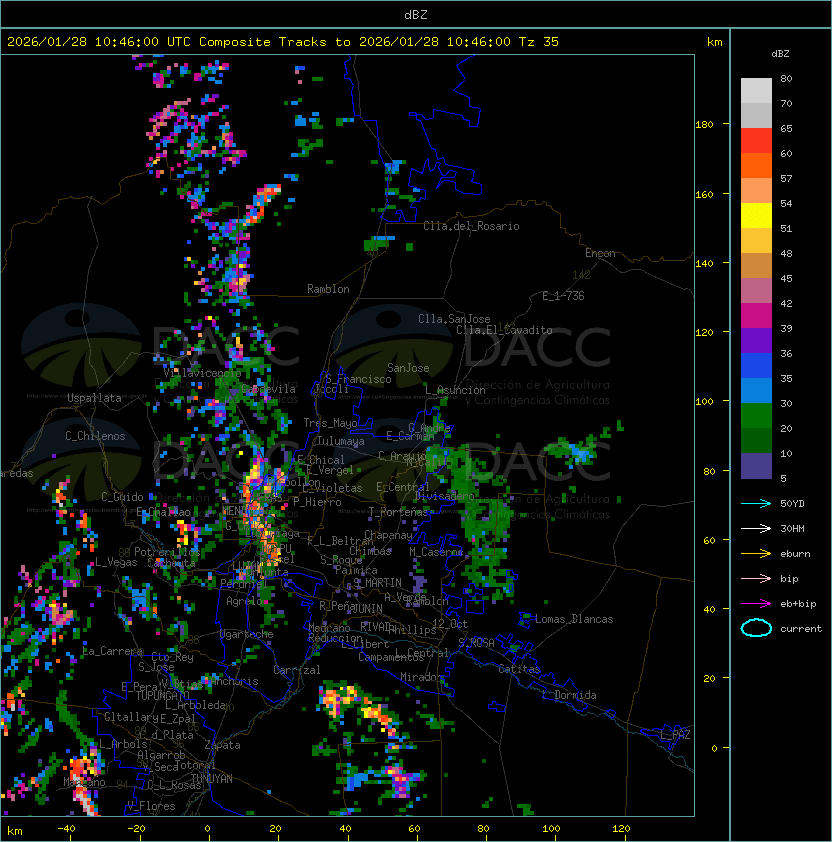The height and width of the screenshot is (842, 832).
Task: Click the '120' tick on the horizontal km axis
Action: pos(621,829)
